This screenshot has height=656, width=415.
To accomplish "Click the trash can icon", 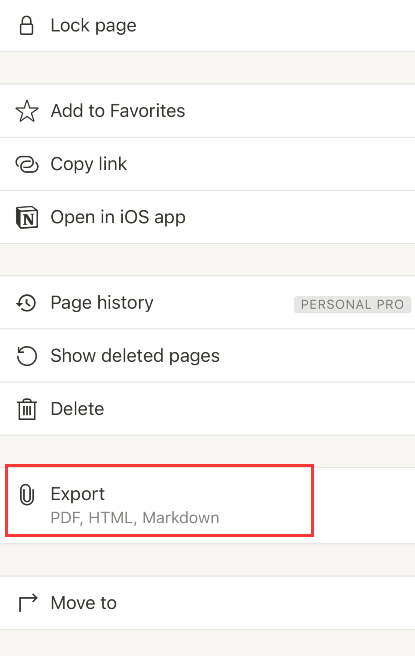I will pyautogui.click(x=27, y=409).
